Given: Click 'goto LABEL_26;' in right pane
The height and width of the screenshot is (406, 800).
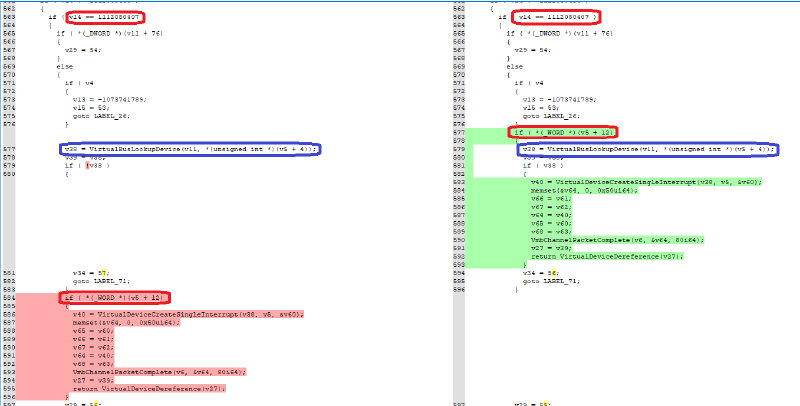Looking at the screenshot, I should coord(552,116).
